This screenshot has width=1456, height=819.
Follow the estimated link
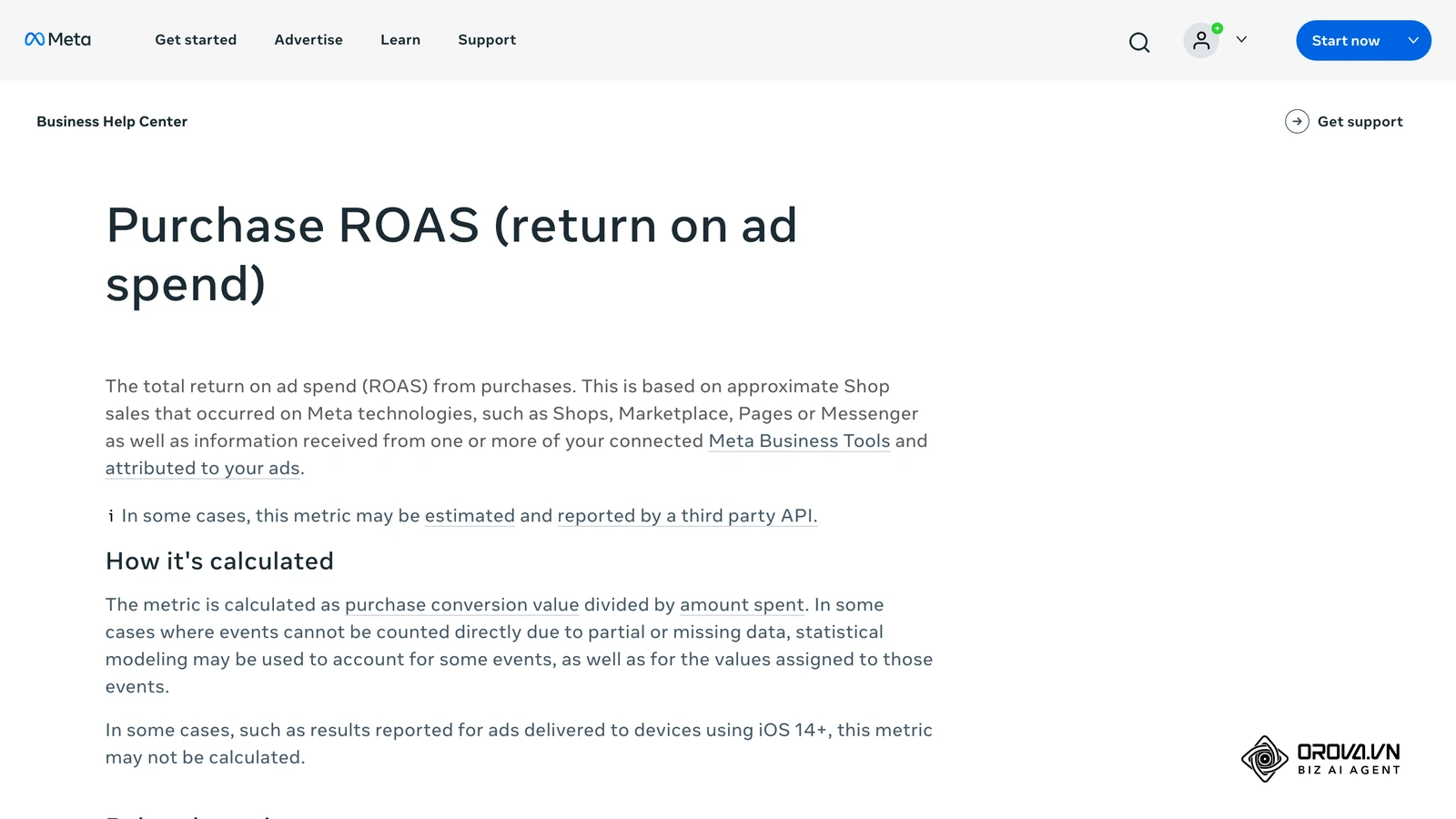(470, 516)
